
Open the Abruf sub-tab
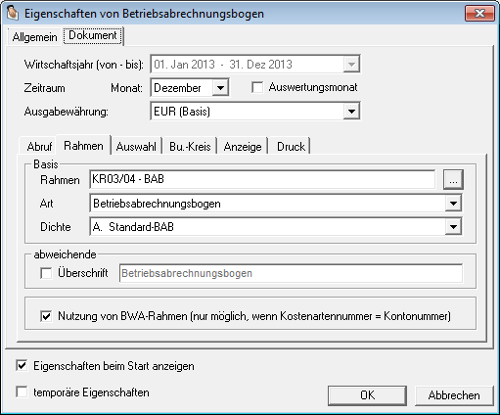pyautogui.click(x=39, y=147)
